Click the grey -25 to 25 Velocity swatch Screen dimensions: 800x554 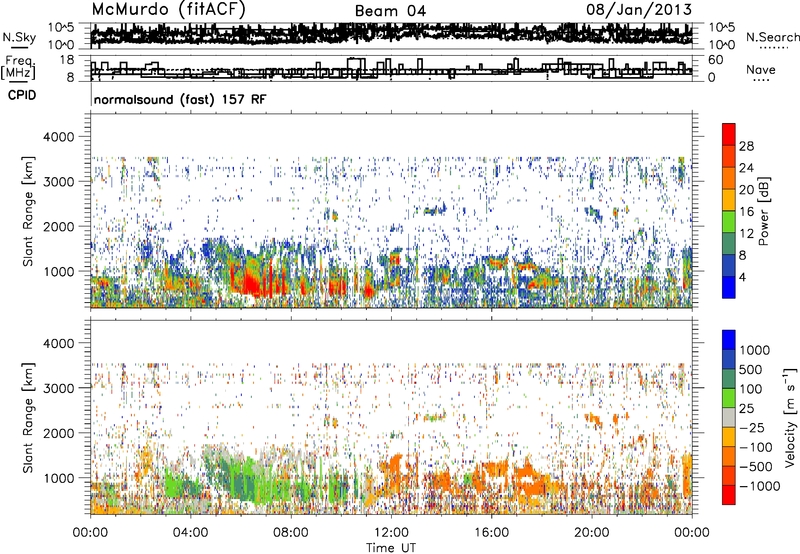[729, 418]
